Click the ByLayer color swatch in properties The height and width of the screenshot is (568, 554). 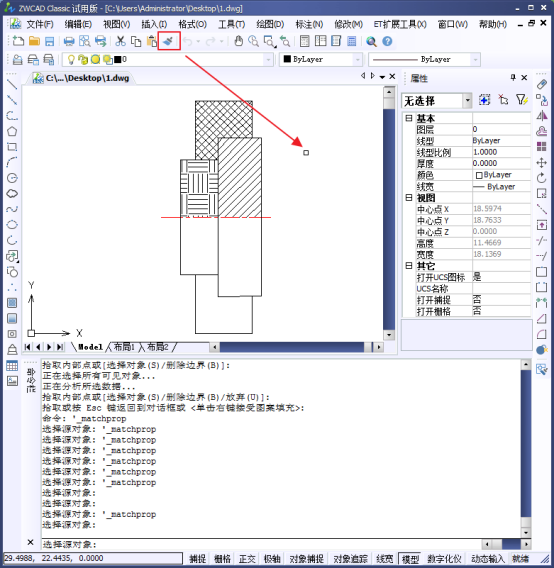pyautogui.click(x=479, y=175)
